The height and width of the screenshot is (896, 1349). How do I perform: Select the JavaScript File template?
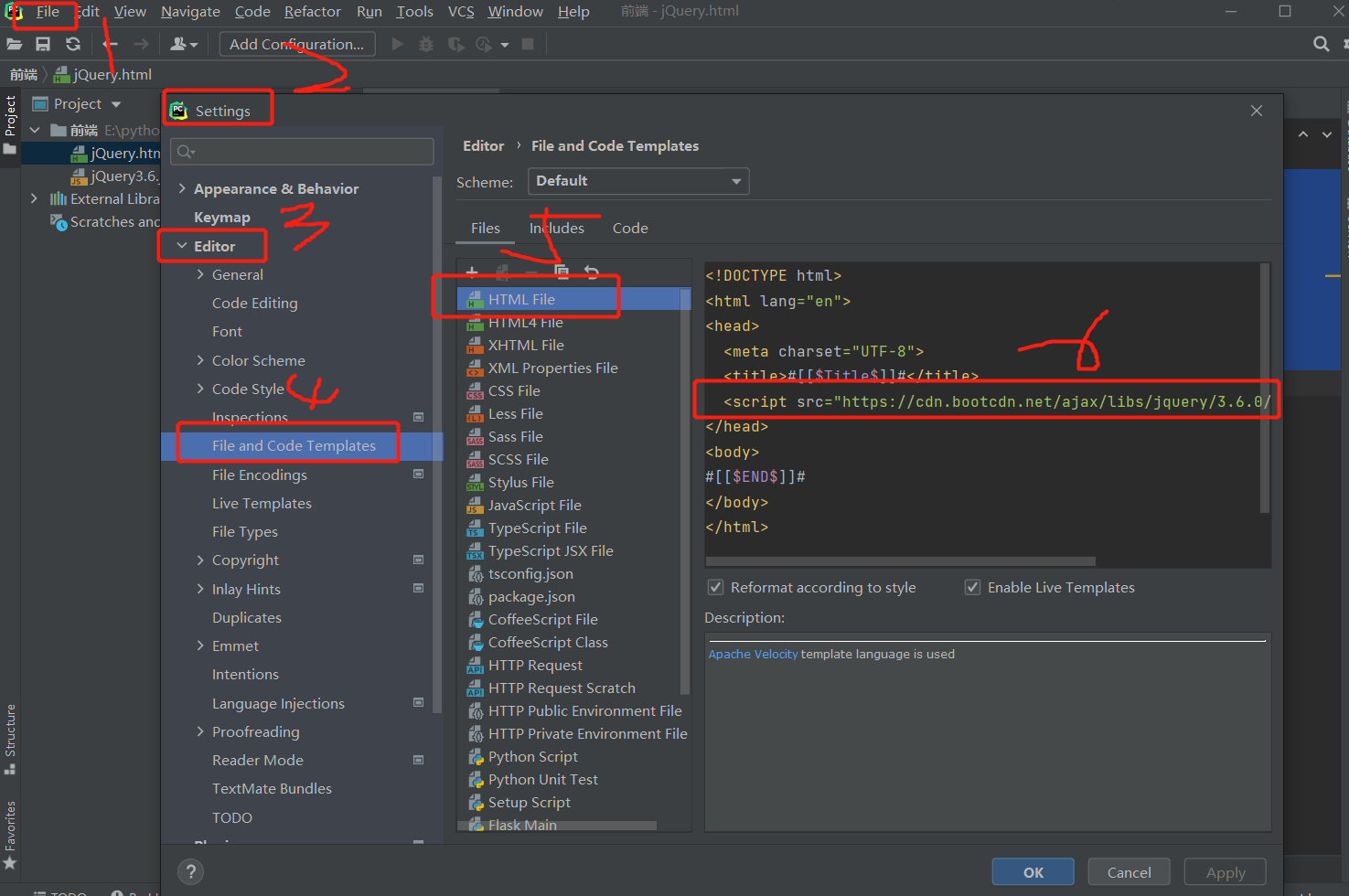(x=534, y=506)
